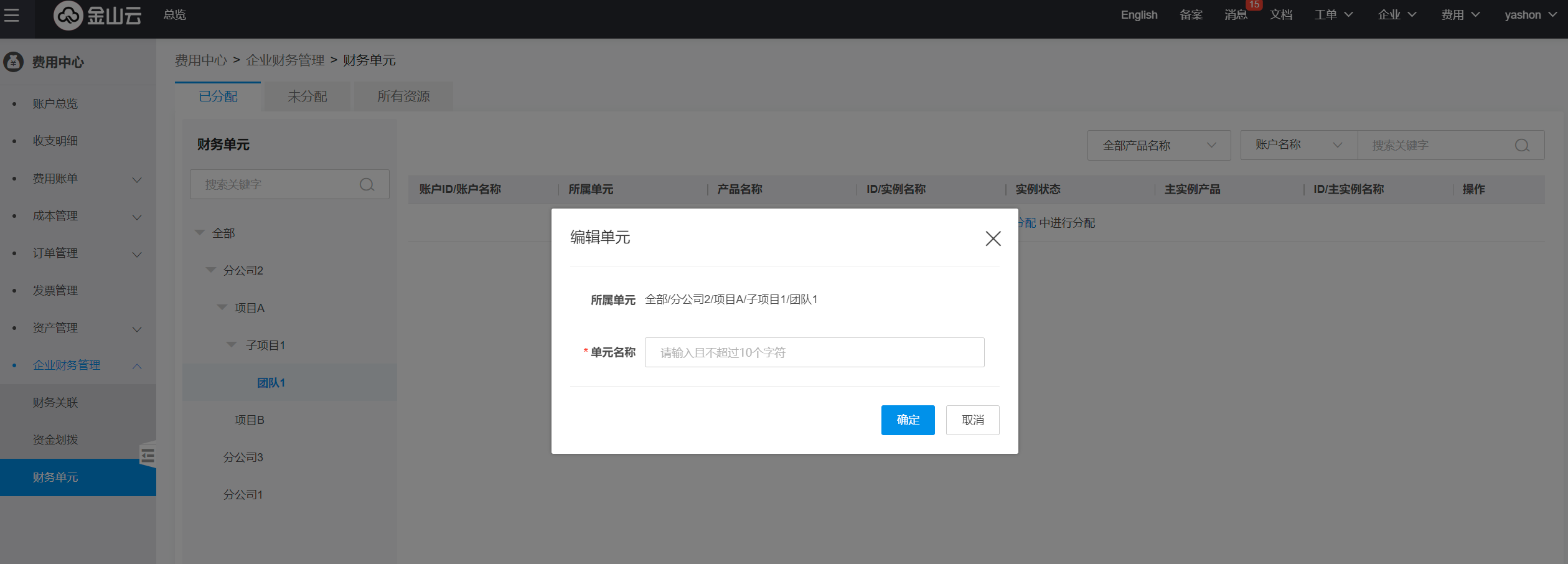Open the 全部产品名称 dropdown
The width and height of the screenshot is (1568, 564).
pos(1159,145)
